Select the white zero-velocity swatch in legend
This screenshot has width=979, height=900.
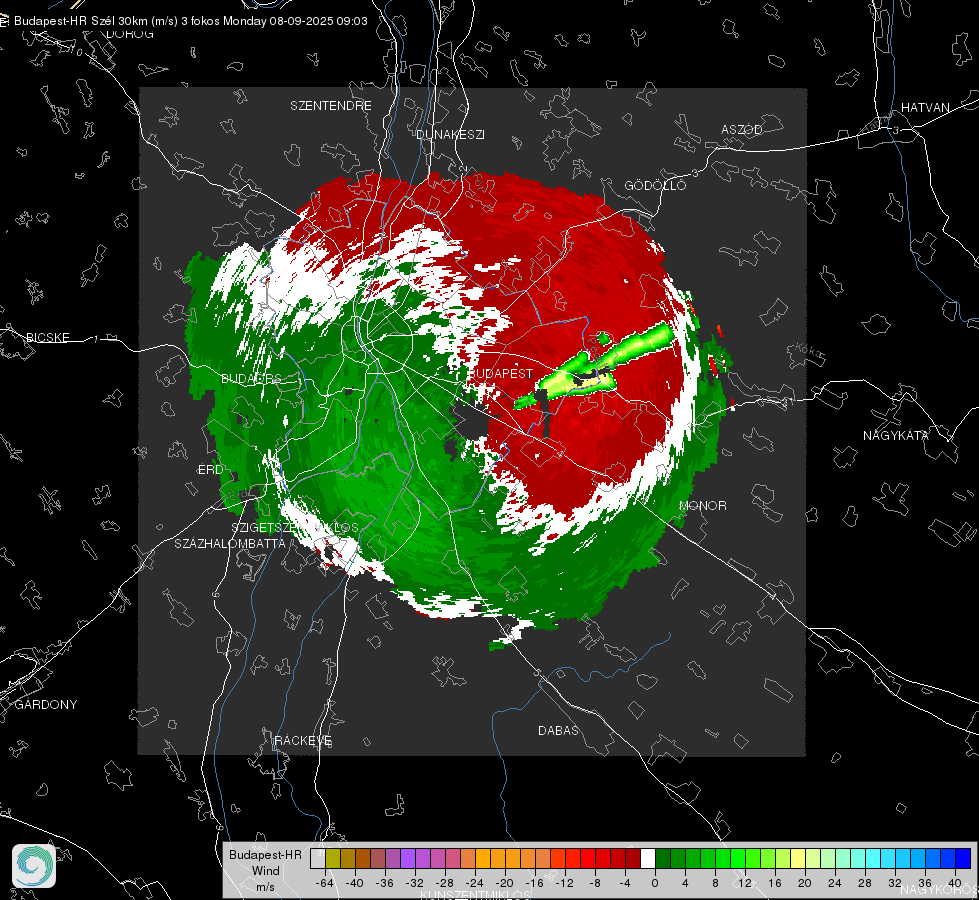[x=648, y=858]
